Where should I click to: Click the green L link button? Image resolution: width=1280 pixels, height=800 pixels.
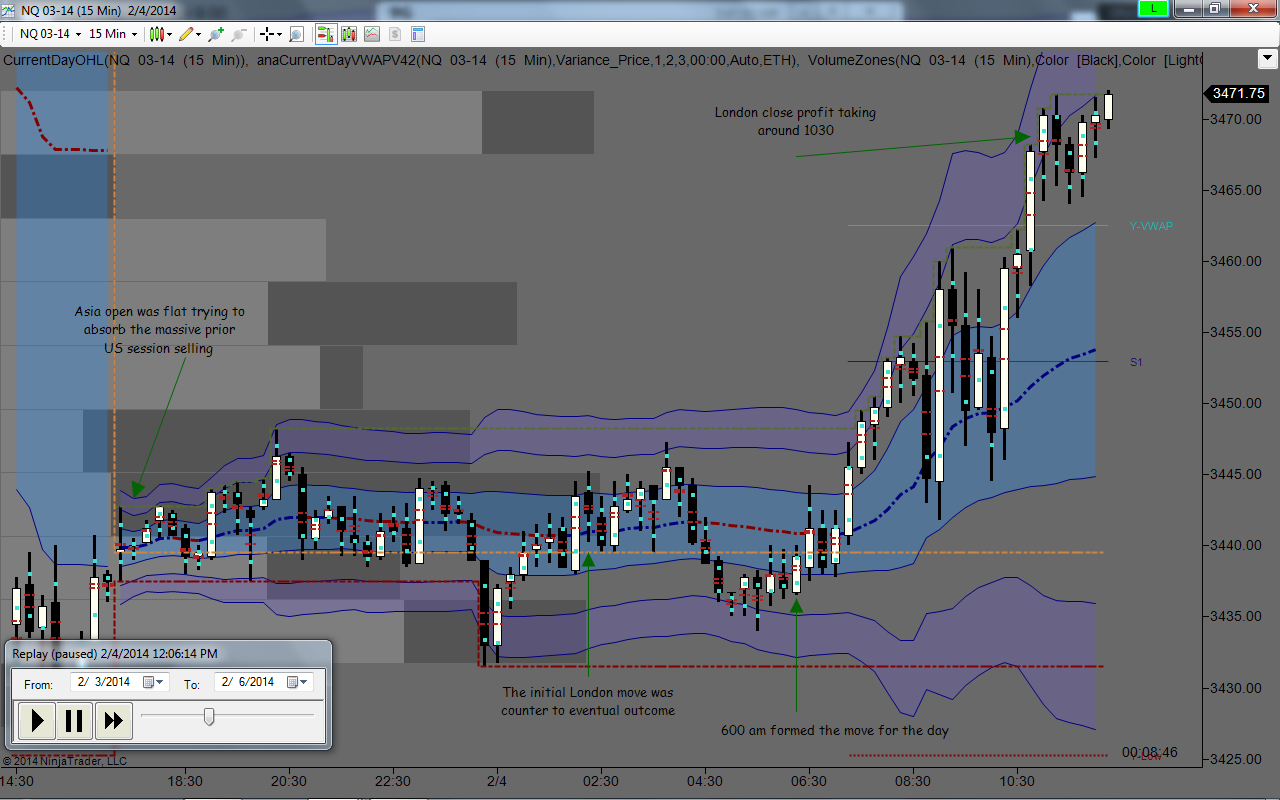(x=1154, y=8)
